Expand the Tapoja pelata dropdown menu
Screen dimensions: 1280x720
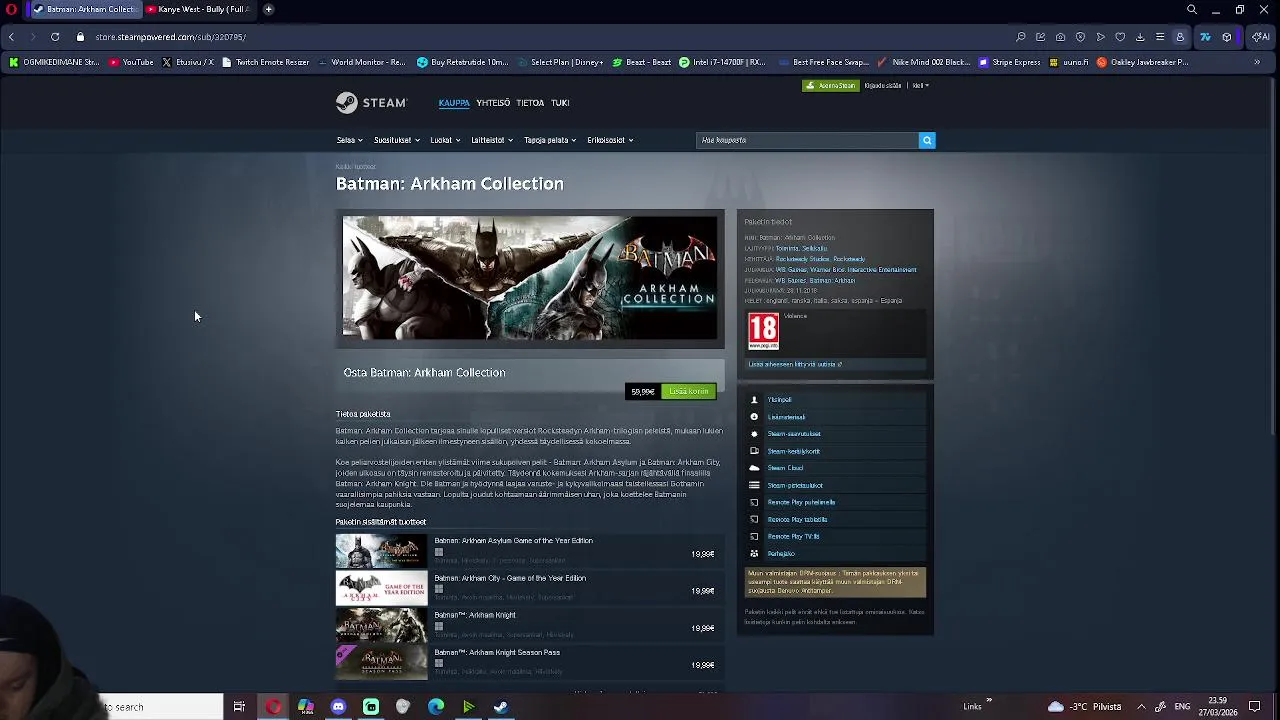point(550,140)
